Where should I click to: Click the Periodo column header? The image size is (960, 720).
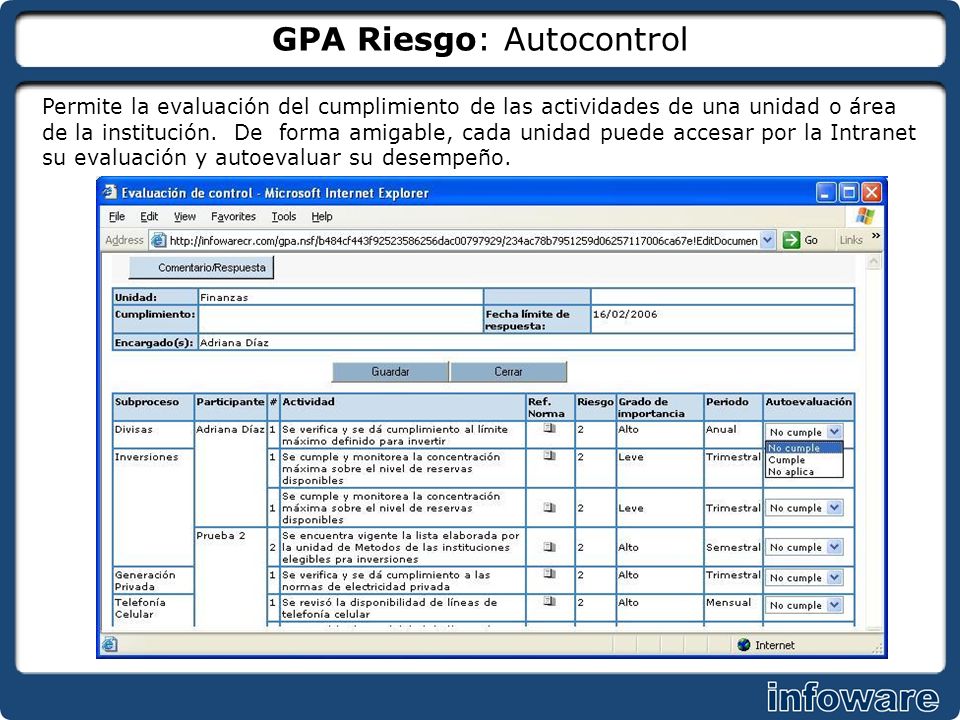tap(733, 407)
